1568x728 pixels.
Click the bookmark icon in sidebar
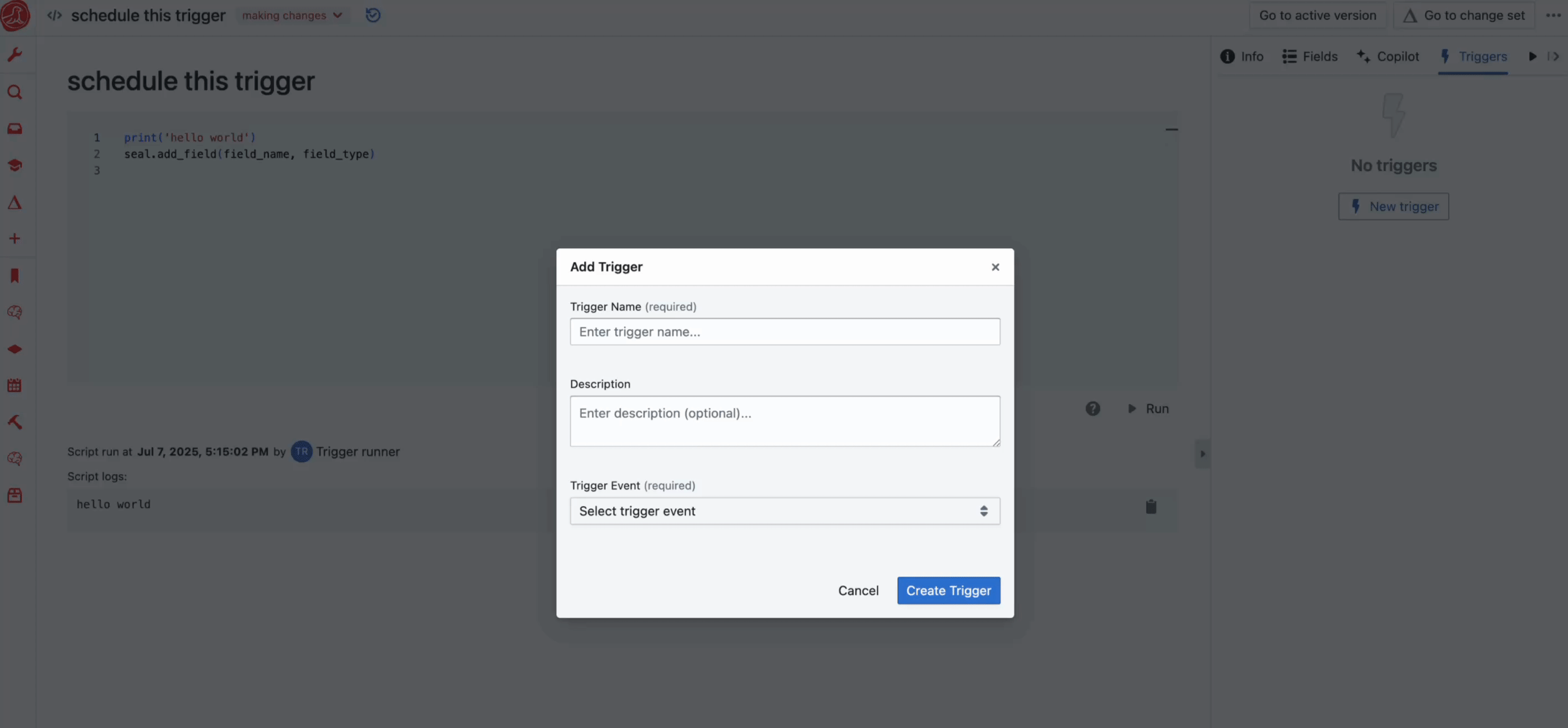[14, 276]
